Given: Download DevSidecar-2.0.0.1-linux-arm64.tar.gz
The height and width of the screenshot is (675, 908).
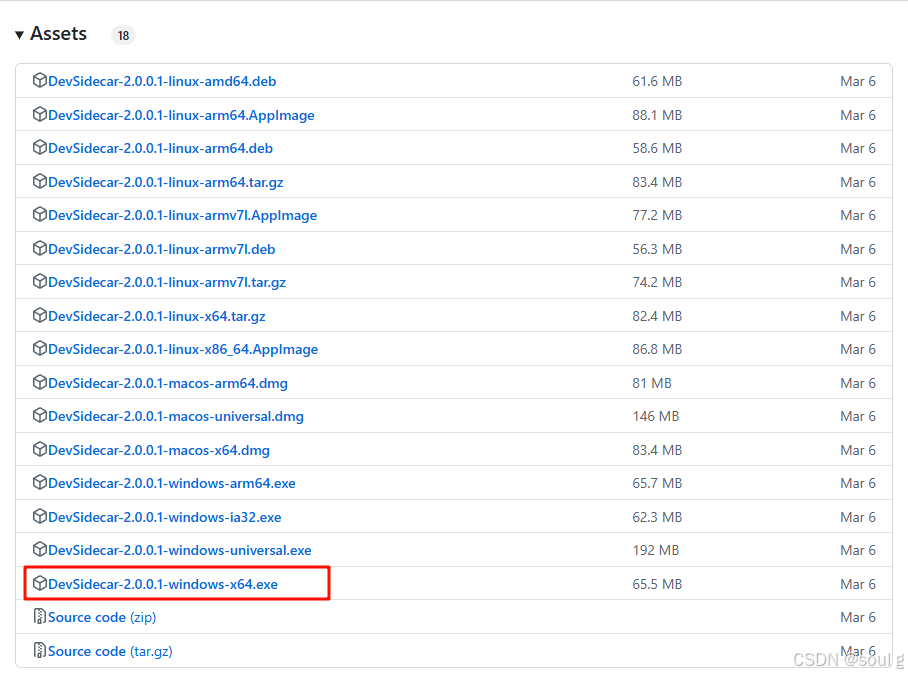Looking at the screenshot, I should click(x=166, y=182).
